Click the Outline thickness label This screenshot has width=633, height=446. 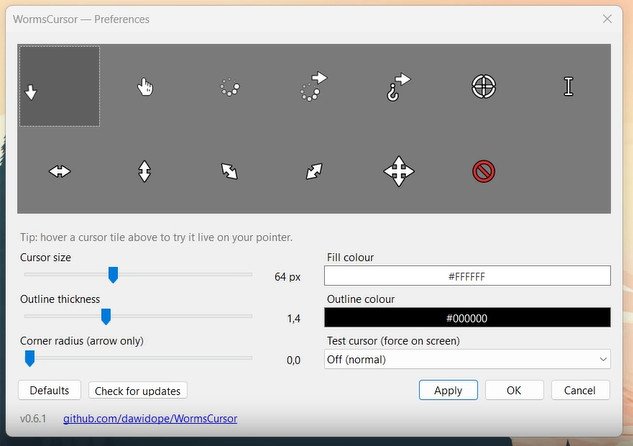(60, 299)
